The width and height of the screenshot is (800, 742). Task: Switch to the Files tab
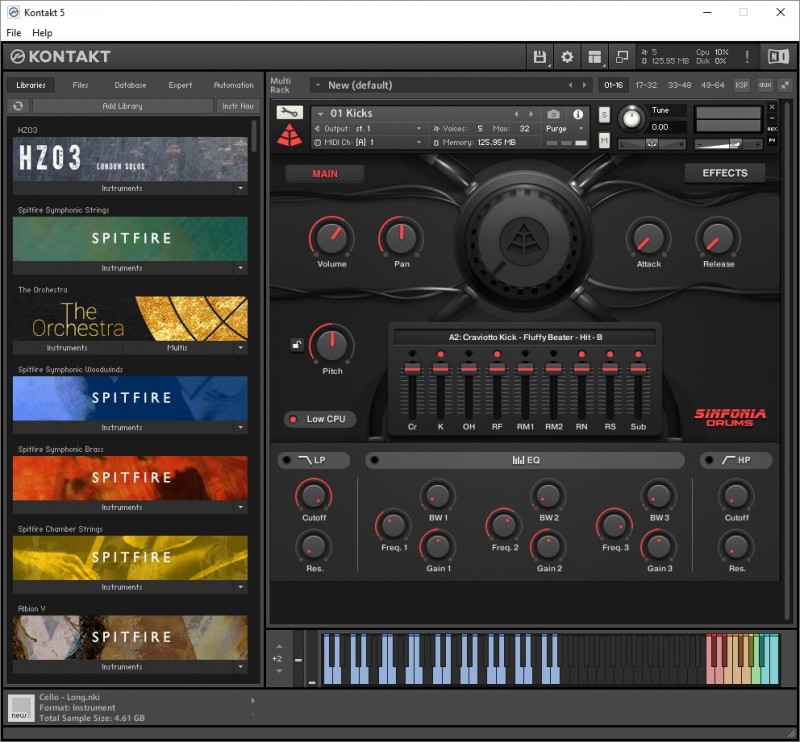[80, 85]
